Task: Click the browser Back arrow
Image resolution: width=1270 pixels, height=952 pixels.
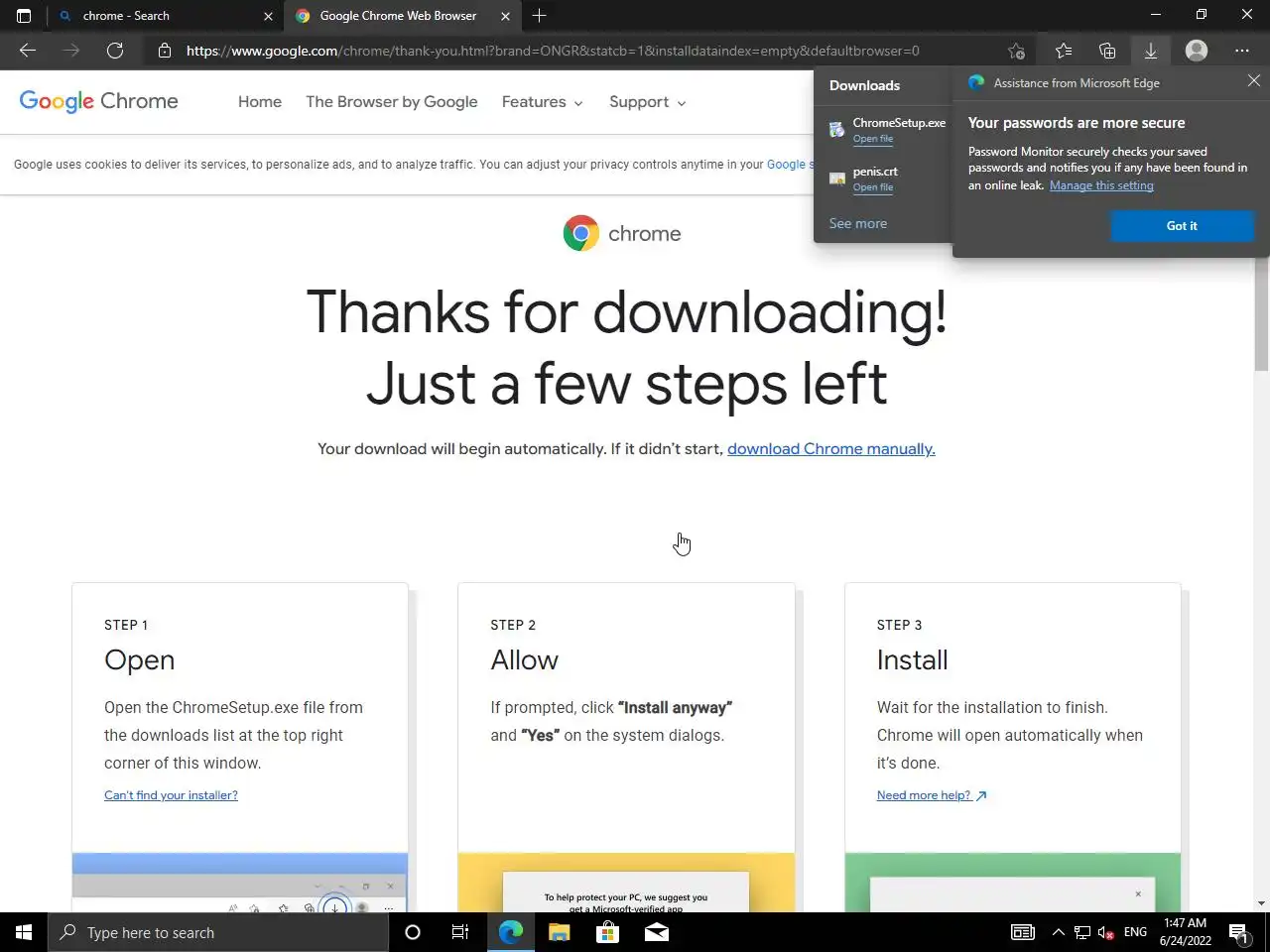Action: click(x=28, y=51)
